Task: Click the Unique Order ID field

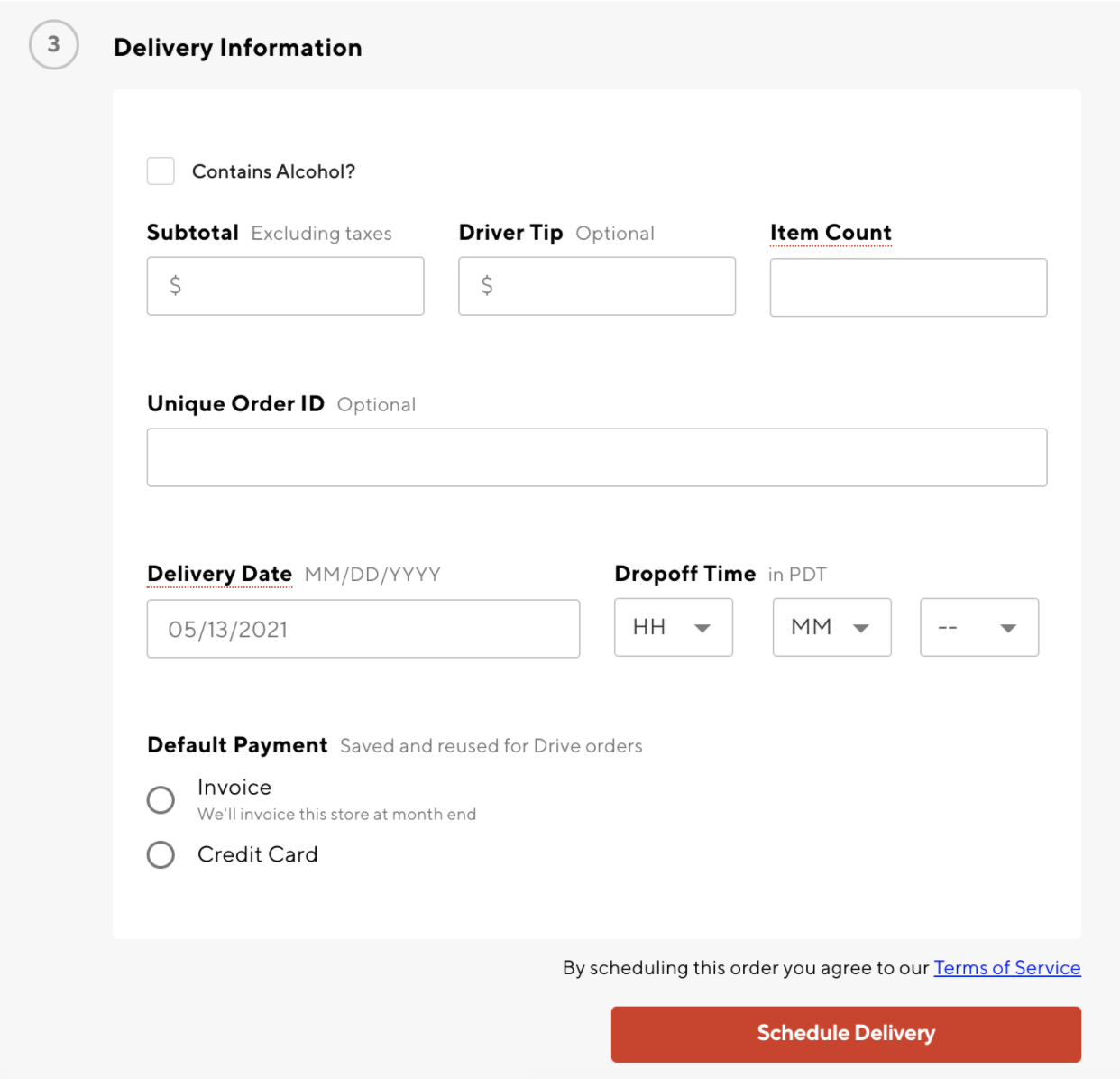Action: [596, 456]
